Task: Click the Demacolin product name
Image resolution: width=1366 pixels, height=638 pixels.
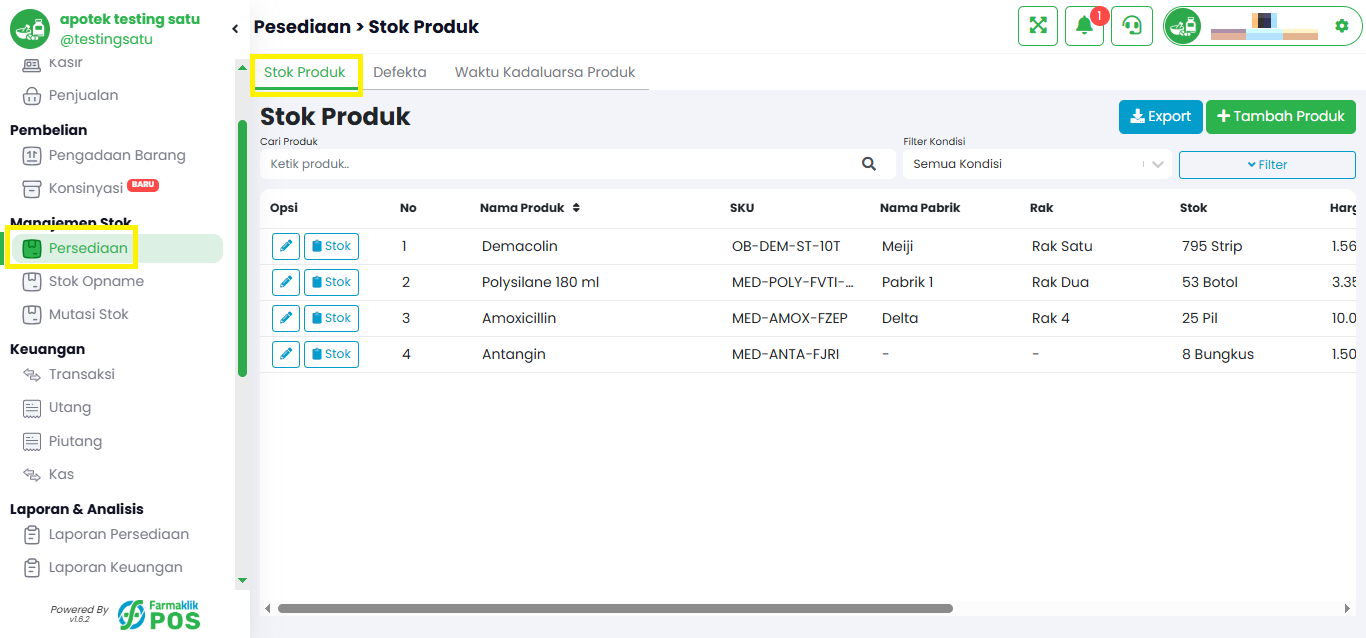Action: point(520,246)
